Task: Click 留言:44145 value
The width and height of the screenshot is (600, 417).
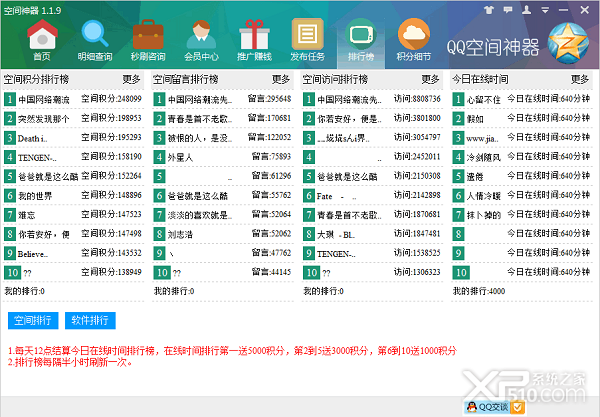Action: pyautogui.click(x=271, y=272)
